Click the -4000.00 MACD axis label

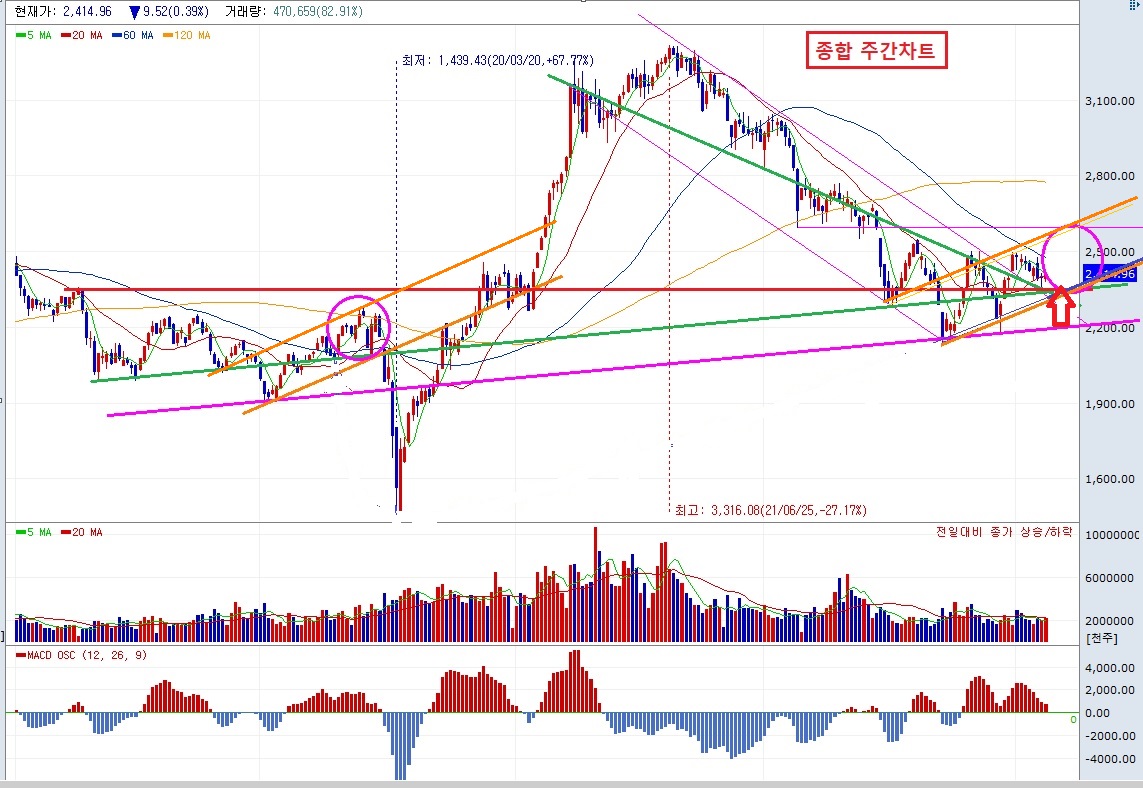(x=1109, y=758)
